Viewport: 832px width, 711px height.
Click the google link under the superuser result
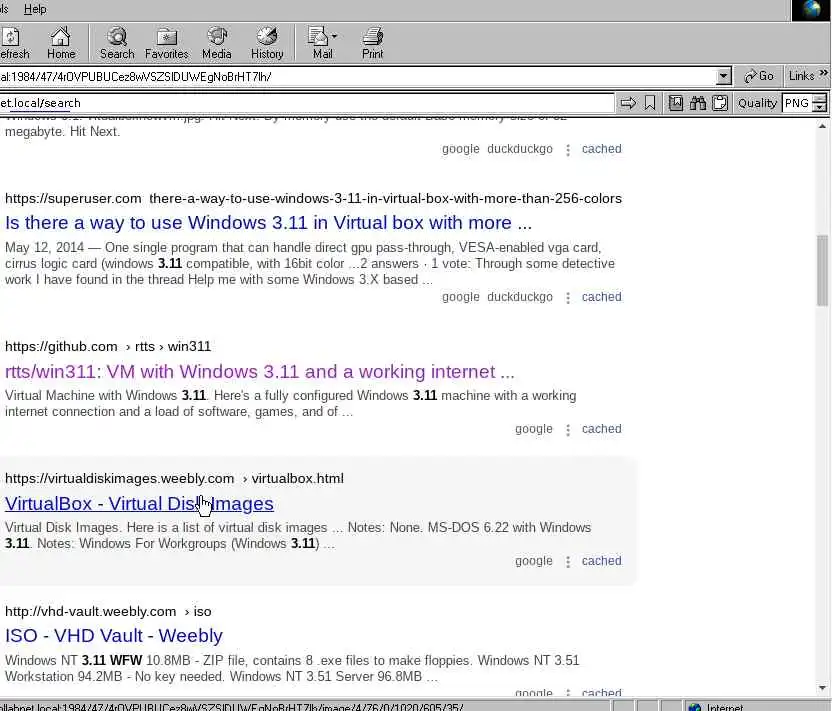click(461, 297)
